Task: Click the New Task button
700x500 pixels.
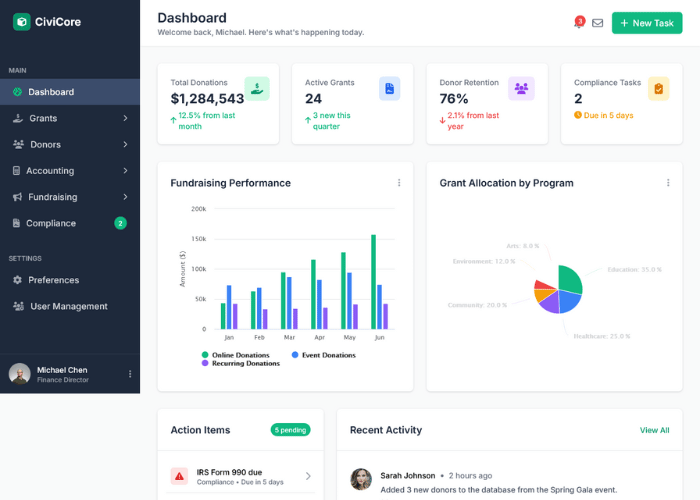Action: [646, 23]
